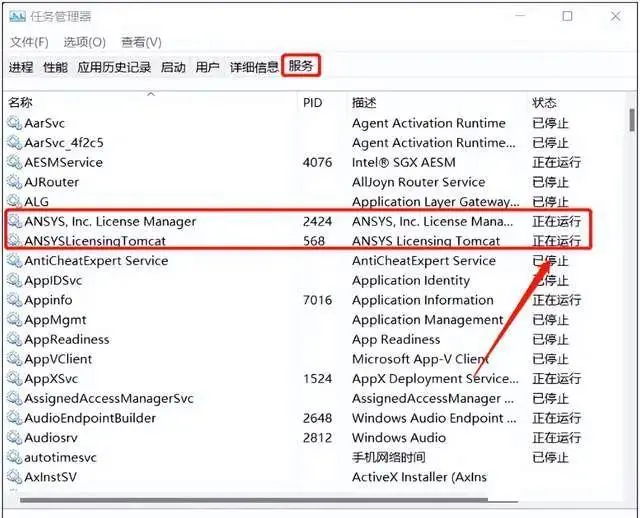The image size is (640, 518).
Task: Click the AppIDSvc service icon
Action: point(14,280)
